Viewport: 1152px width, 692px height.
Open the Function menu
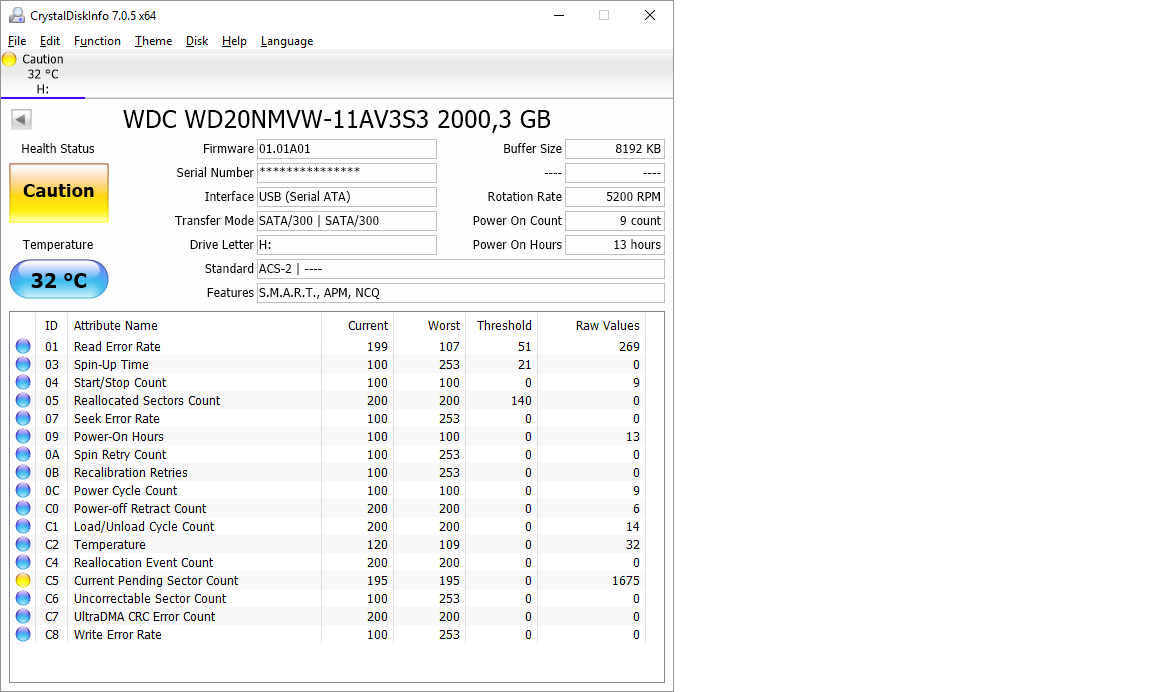(x=97, y=41)
